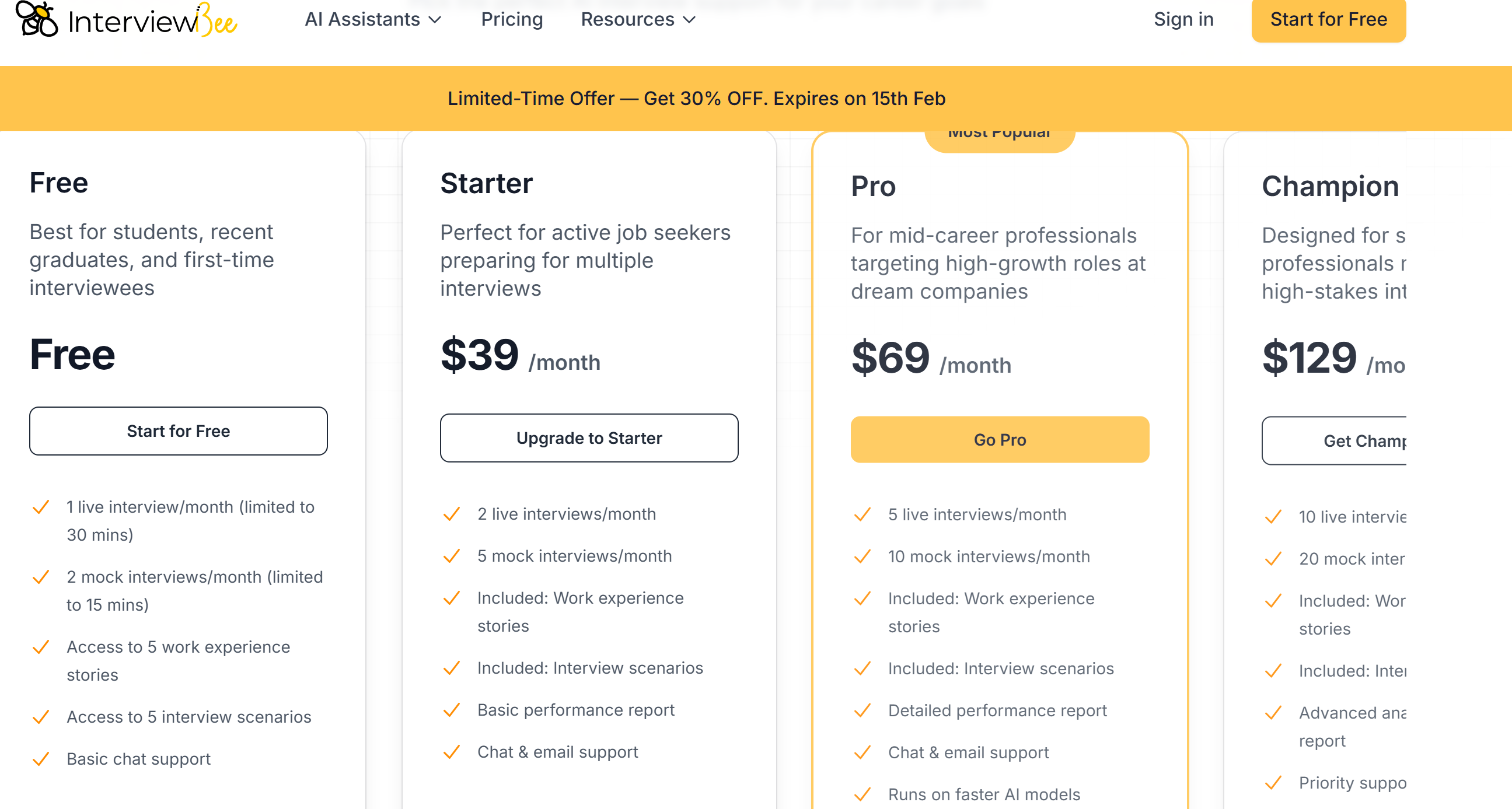1512x809 pixels.
Task: Open the Pricing page from navigation
Action: pos(512,19)
